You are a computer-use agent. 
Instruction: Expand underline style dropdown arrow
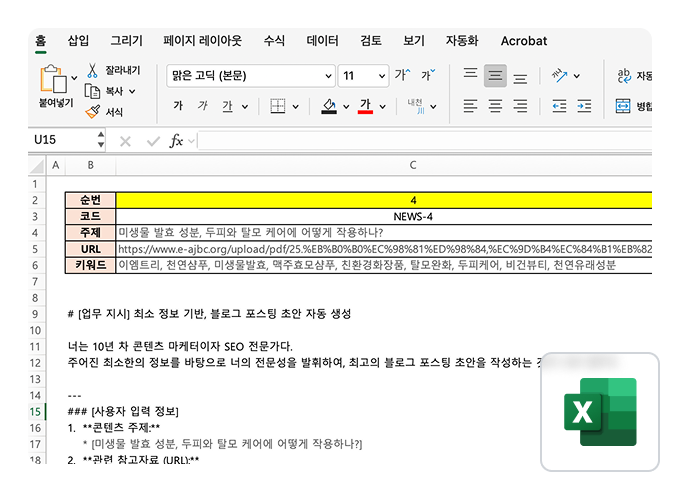[245, 107]
